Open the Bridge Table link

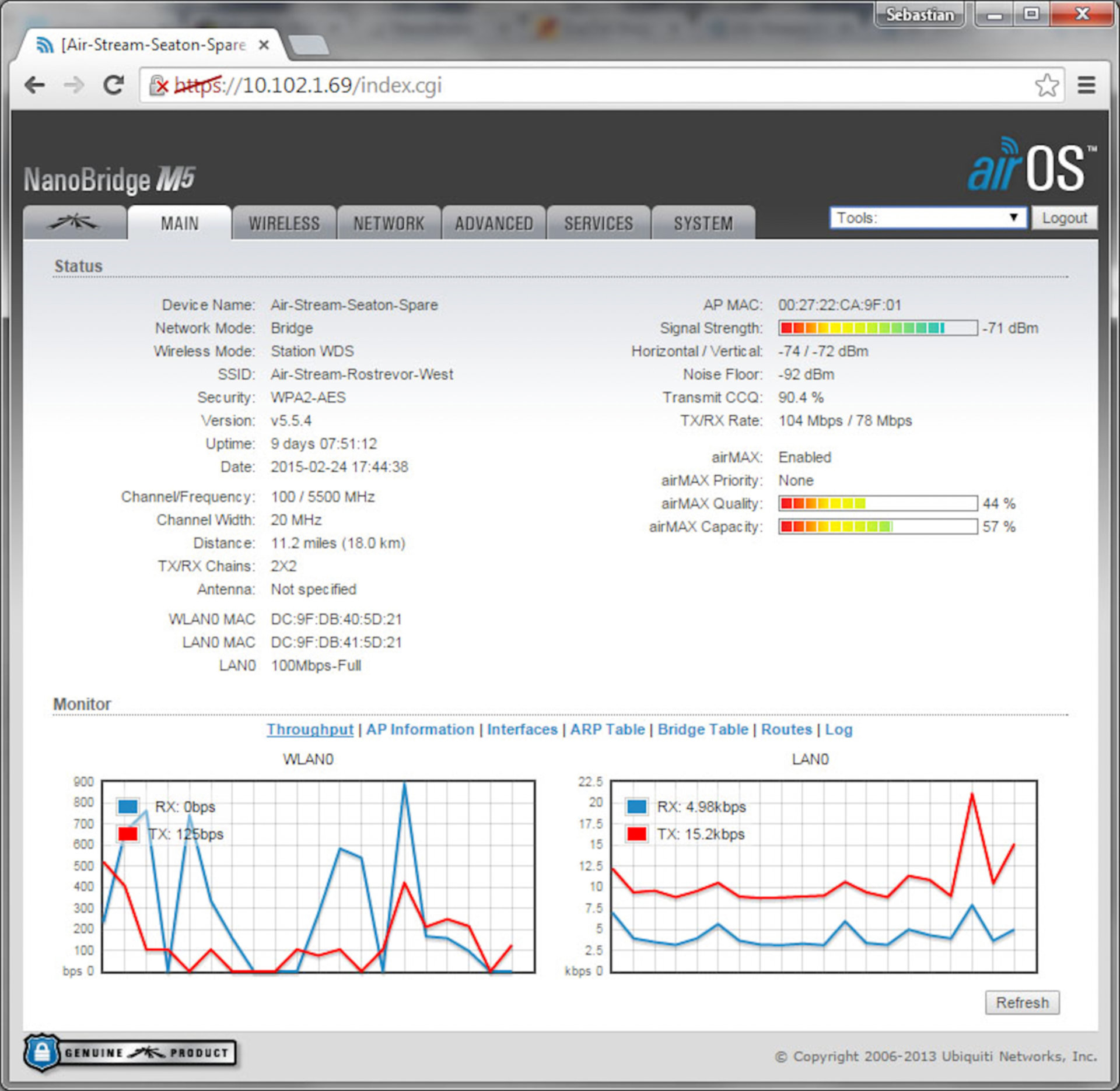click(703, 729)
